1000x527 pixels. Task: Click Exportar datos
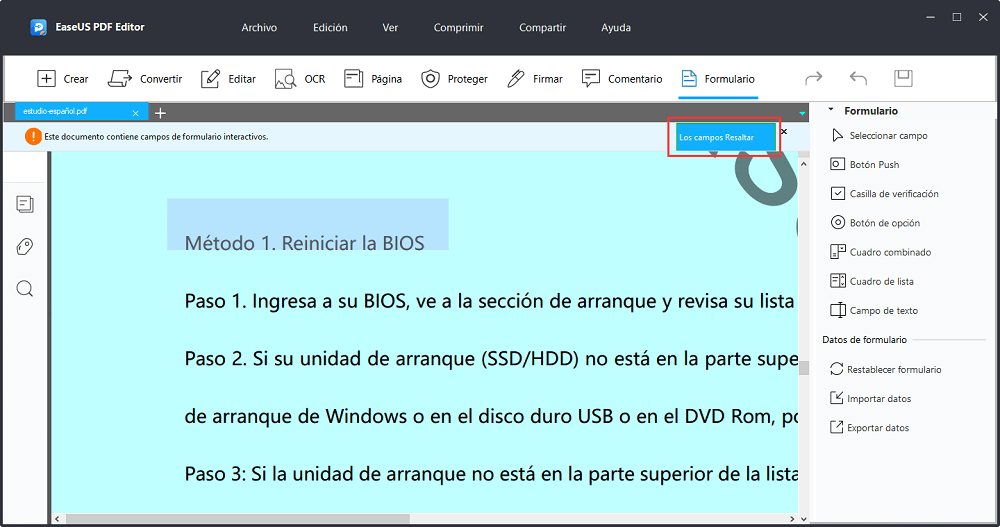click(x=870, y=427)
